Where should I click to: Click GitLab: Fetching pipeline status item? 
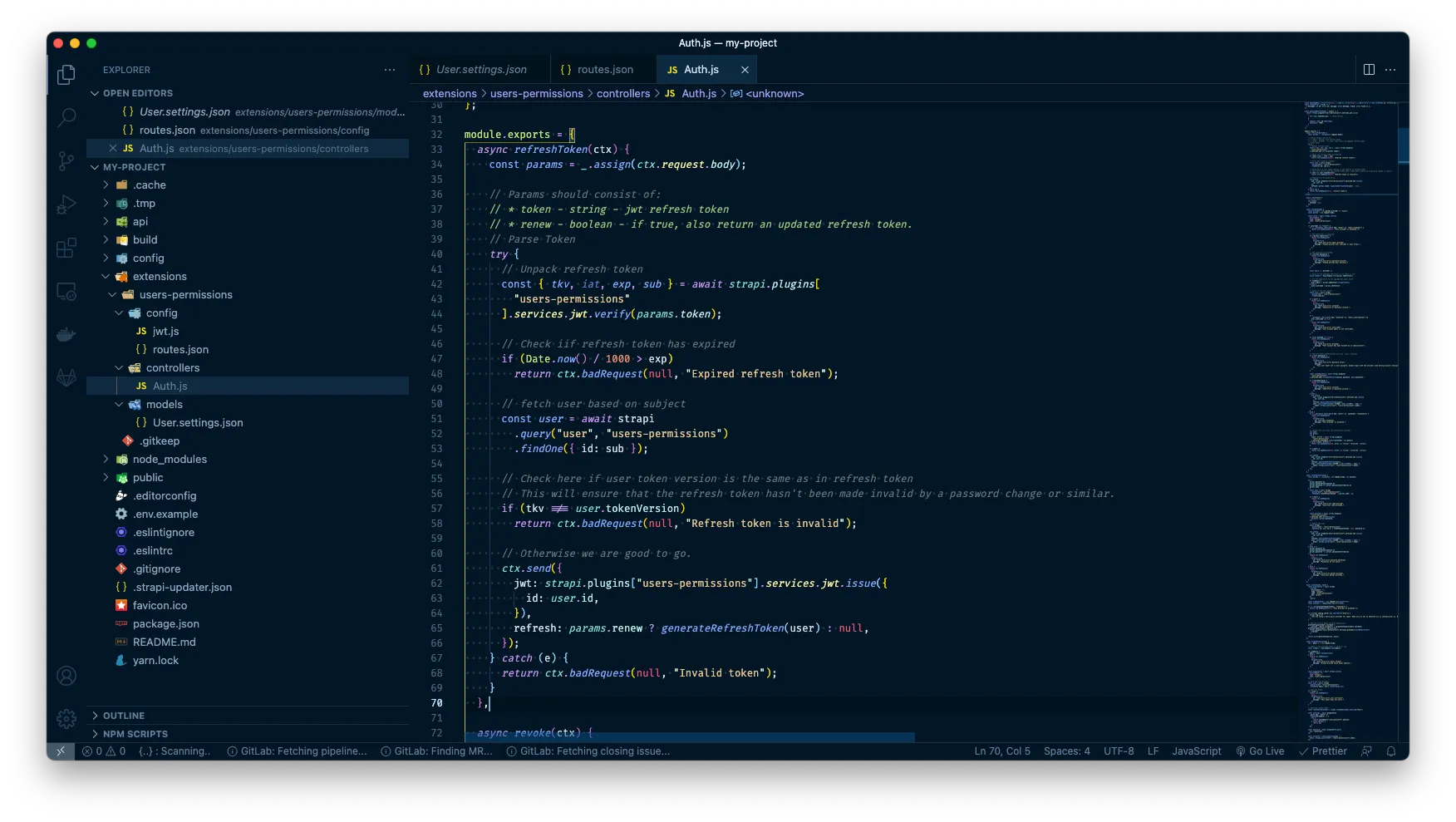[x=297, y=751]
